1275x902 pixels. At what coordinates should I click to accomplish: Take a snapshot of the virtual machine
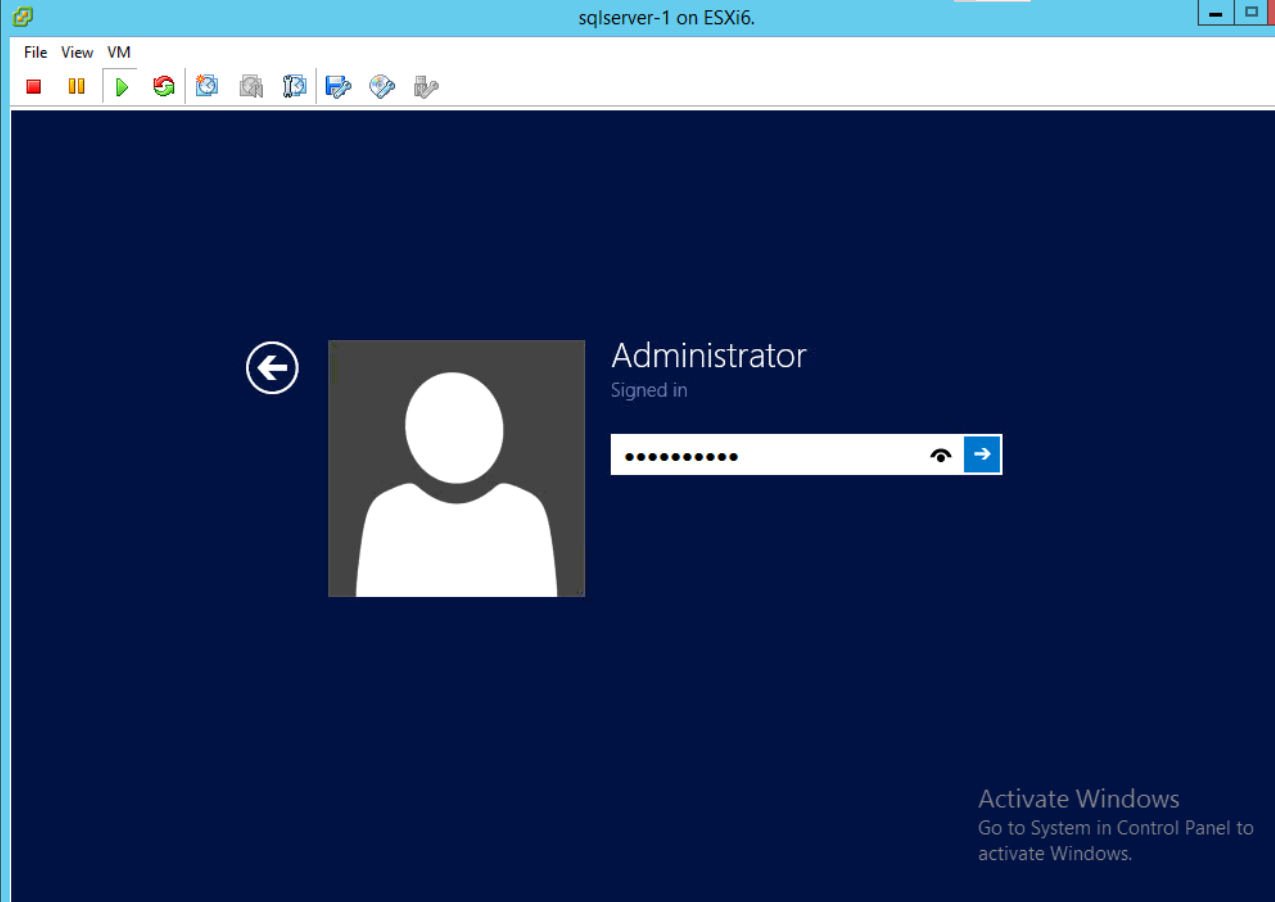click(x=206, y=86)
